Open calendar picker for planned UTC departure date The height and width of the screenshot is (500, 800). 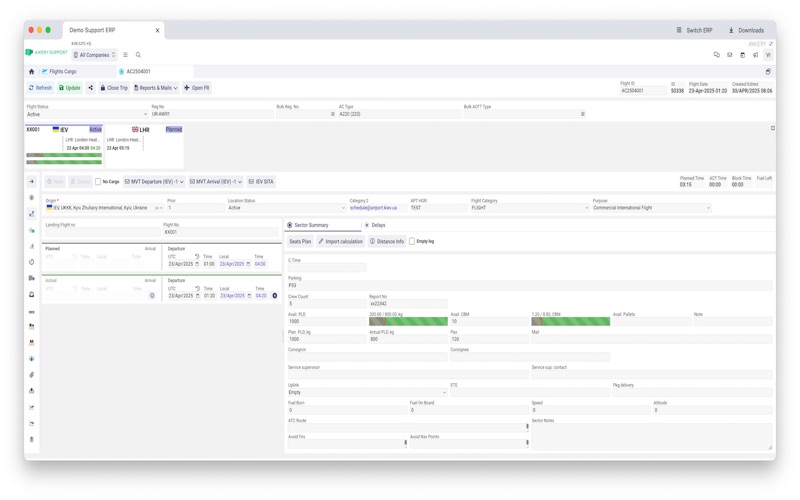[x=197, y=264]
